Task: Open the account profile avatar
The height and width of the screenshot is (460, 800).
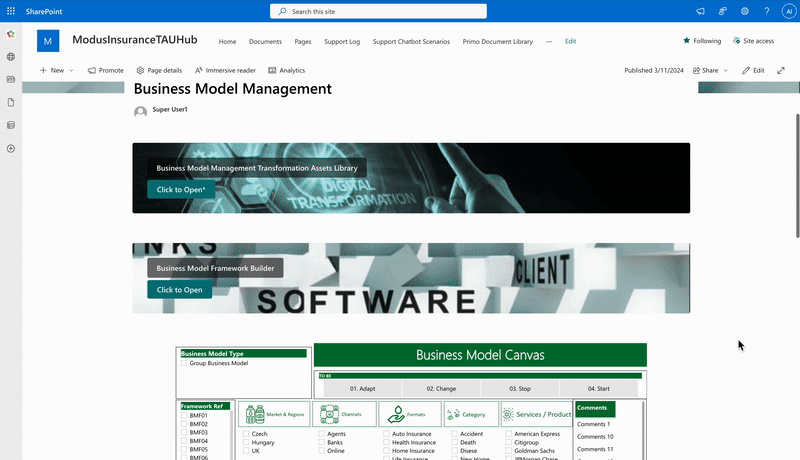Action: 789,11
